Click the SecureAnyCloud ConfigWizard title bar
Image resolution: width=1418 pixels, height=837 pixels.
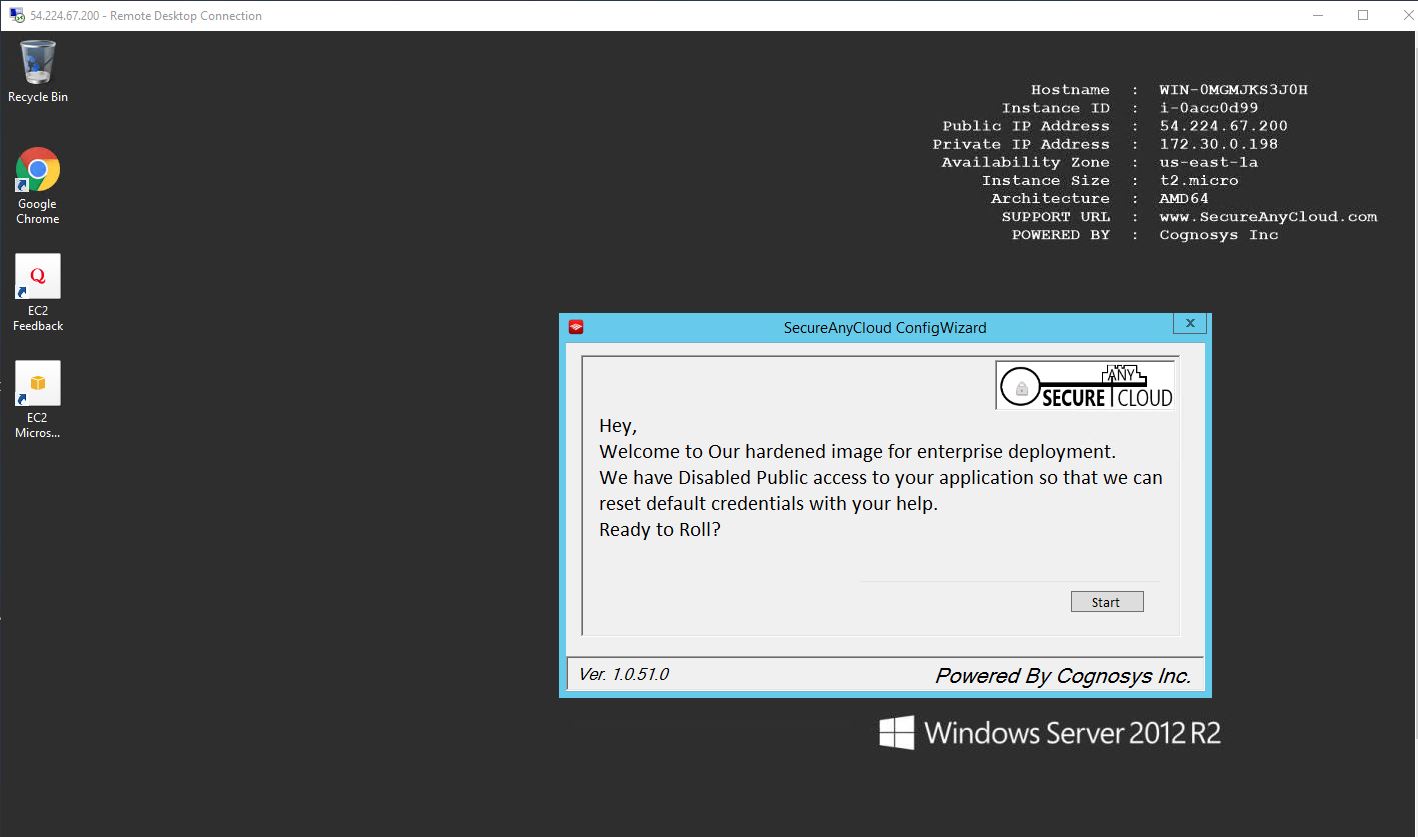tap(884, 327)
